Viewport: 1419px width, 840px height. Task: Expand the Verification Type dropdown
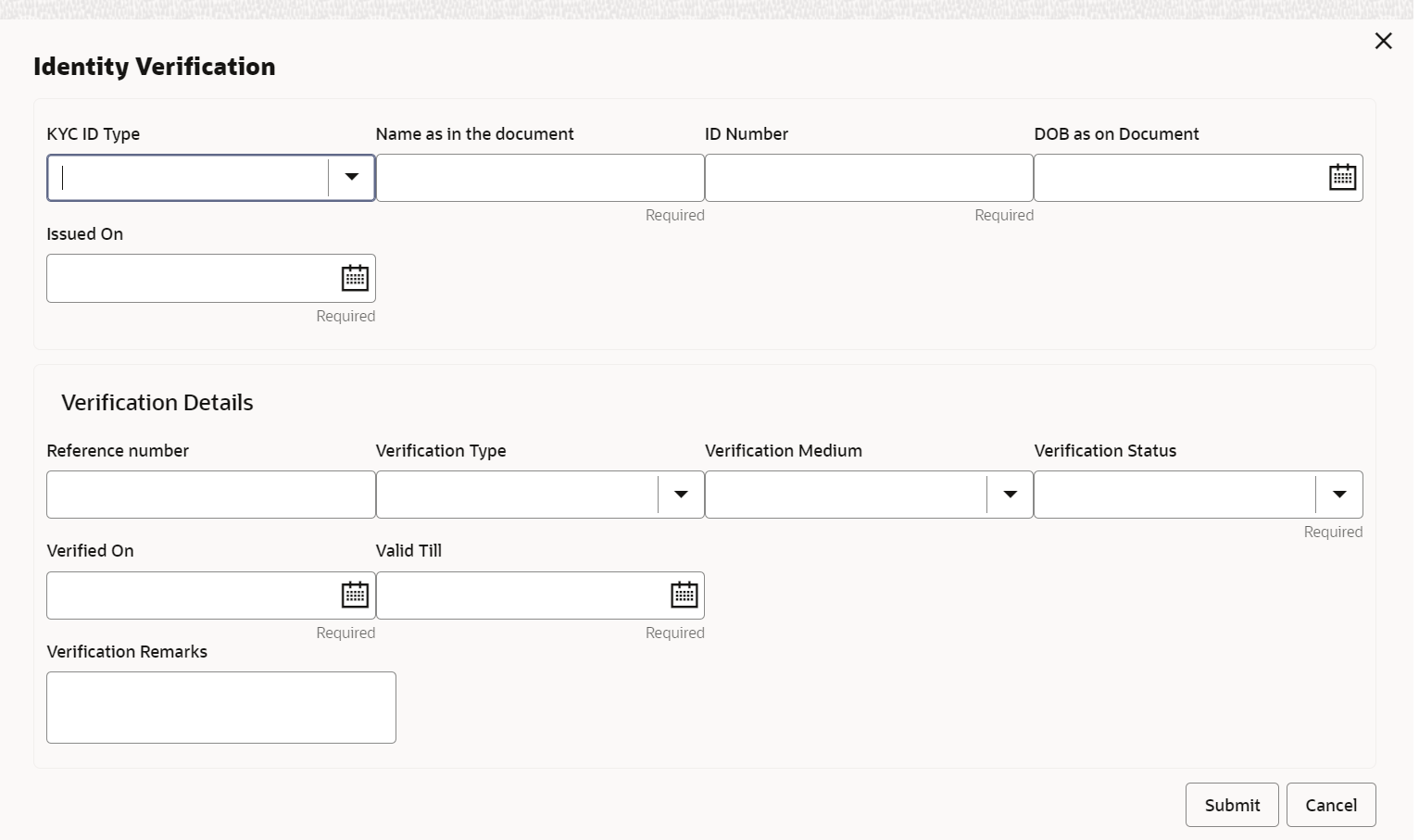click(681, 495)
